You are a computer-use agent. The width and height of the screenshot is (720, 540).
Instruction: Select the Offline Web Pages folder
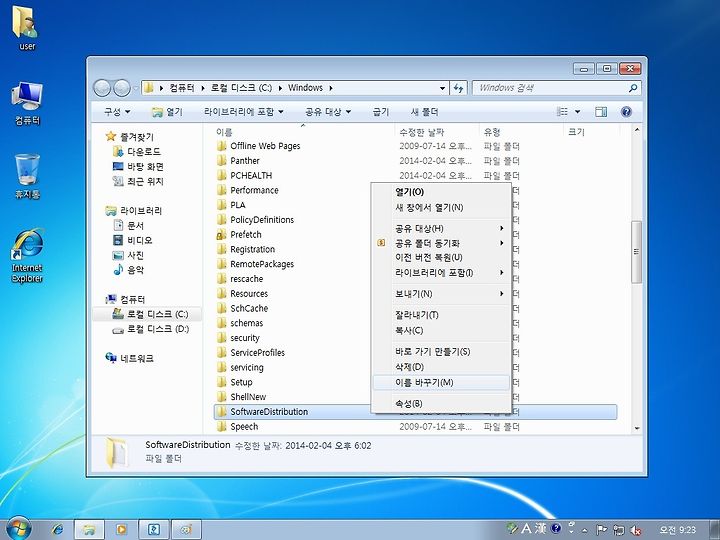point(265,146)
